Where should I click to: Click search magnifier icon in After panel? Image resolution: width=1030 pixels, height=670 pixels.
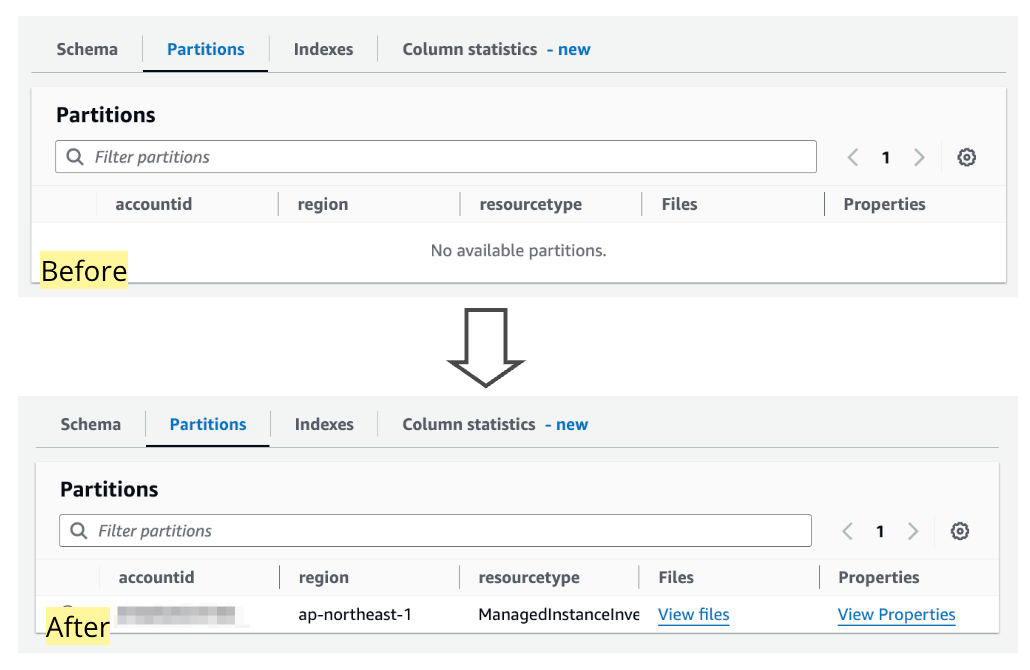pyautogui.click(x=79, y=531)
